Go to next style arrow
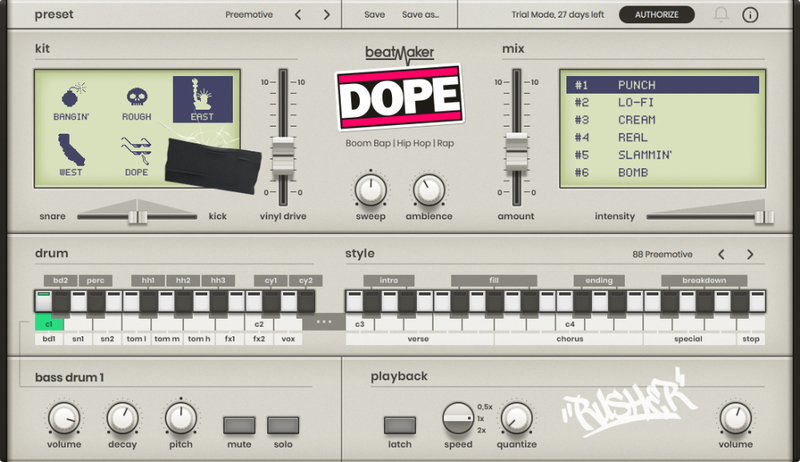 coord(750,254)
